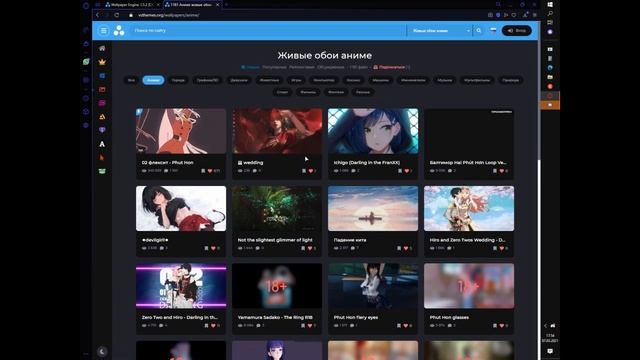Select the Животные category chip
The width and height of the screenshot is (640, 360).
pos(269,80)
